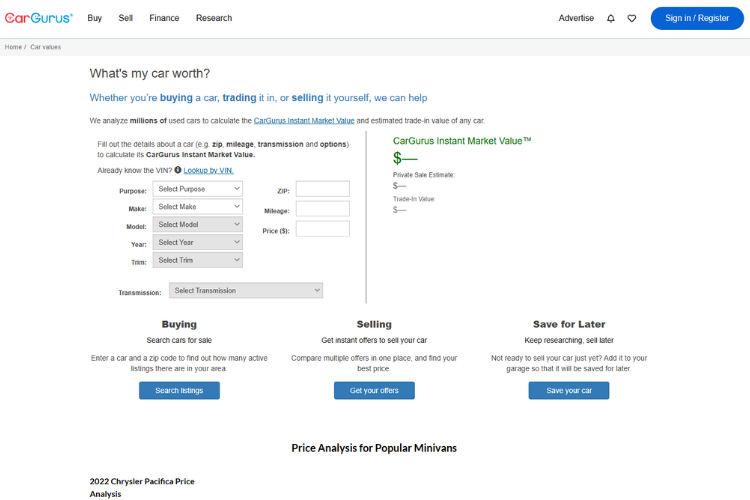The height and width of the screenshot is (500, 750).
Task: Click the CarGurus logo
Action: click(39, 18)
